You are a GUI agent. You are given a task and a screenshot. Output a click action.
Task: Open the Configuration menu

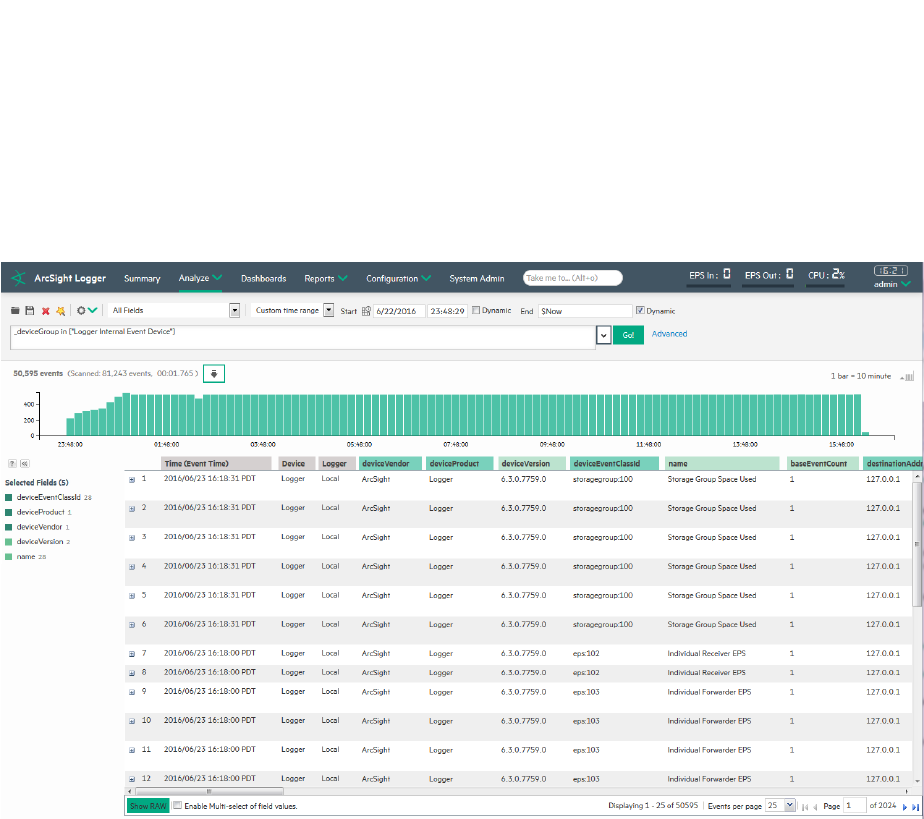click(398, 279)
